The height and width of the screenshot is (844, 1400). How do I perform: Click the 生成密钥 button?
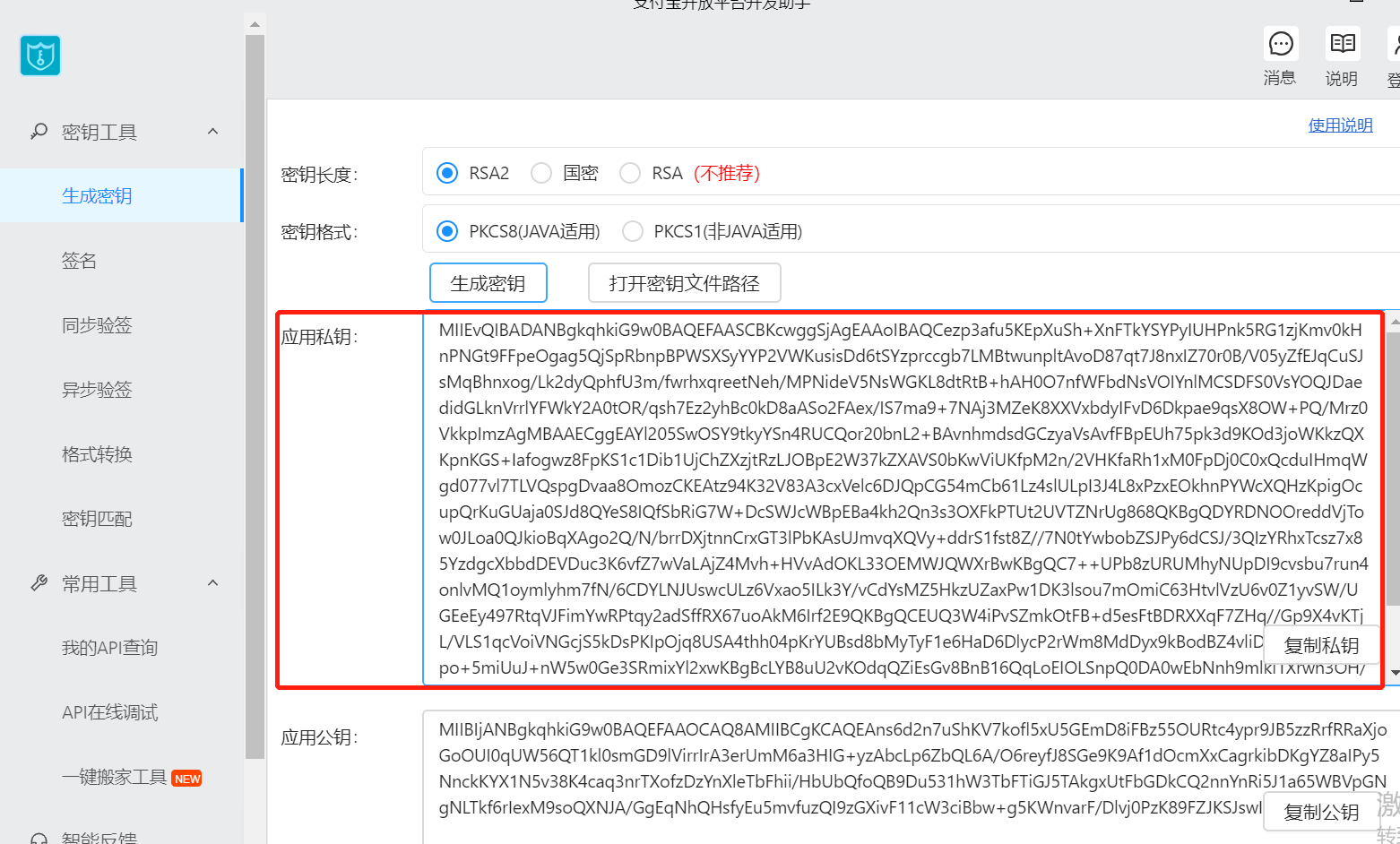(488, 282)
